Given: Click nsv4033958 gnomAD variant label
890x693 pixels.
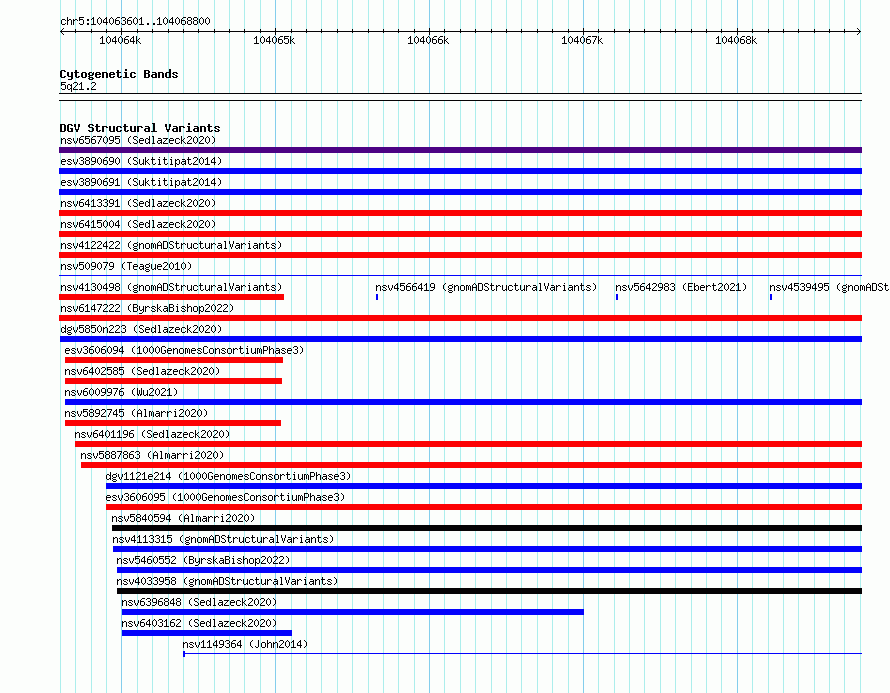Looking at the screenshot, I should pyautogui.click(x=227, y=581).
